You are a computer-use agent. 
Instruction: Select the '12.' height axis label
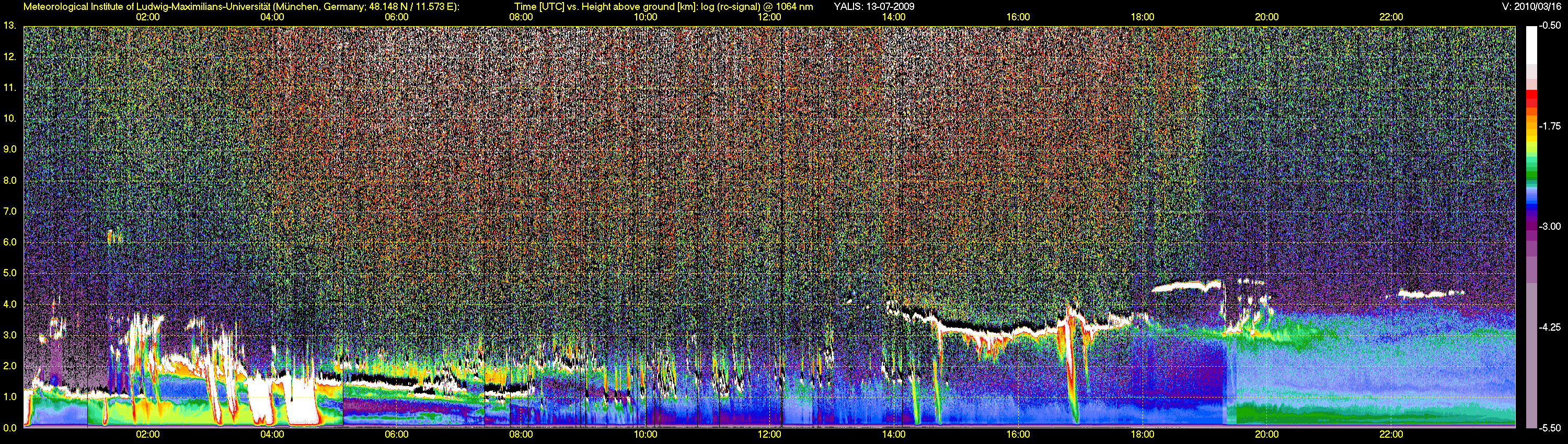(x=10, y=56)
